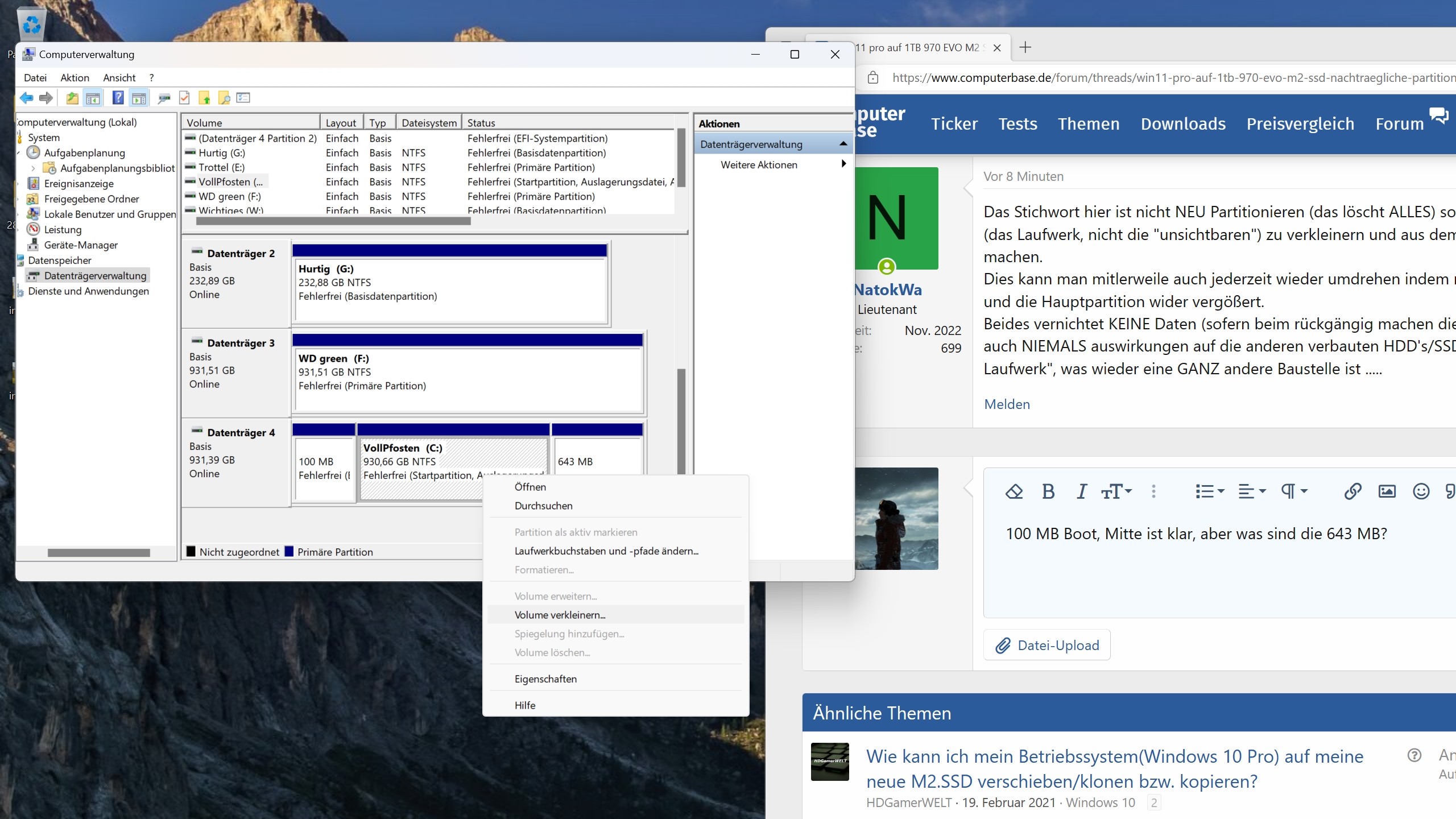Open the Aktion menu
The height and width of the screenshot is (819, 1456).
[x=75, y=78]
